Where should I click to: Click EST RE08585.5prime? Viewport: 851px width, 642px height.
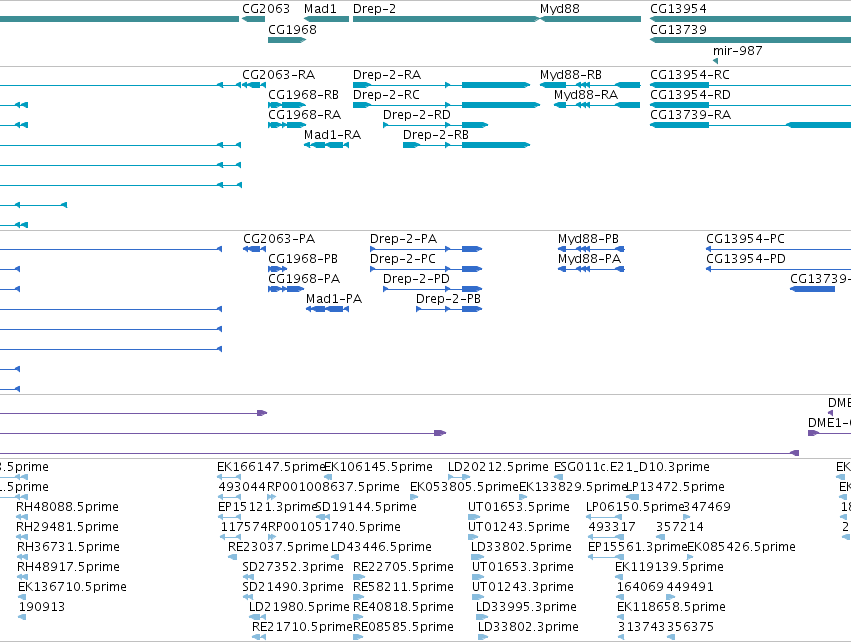tap(403, 627)
